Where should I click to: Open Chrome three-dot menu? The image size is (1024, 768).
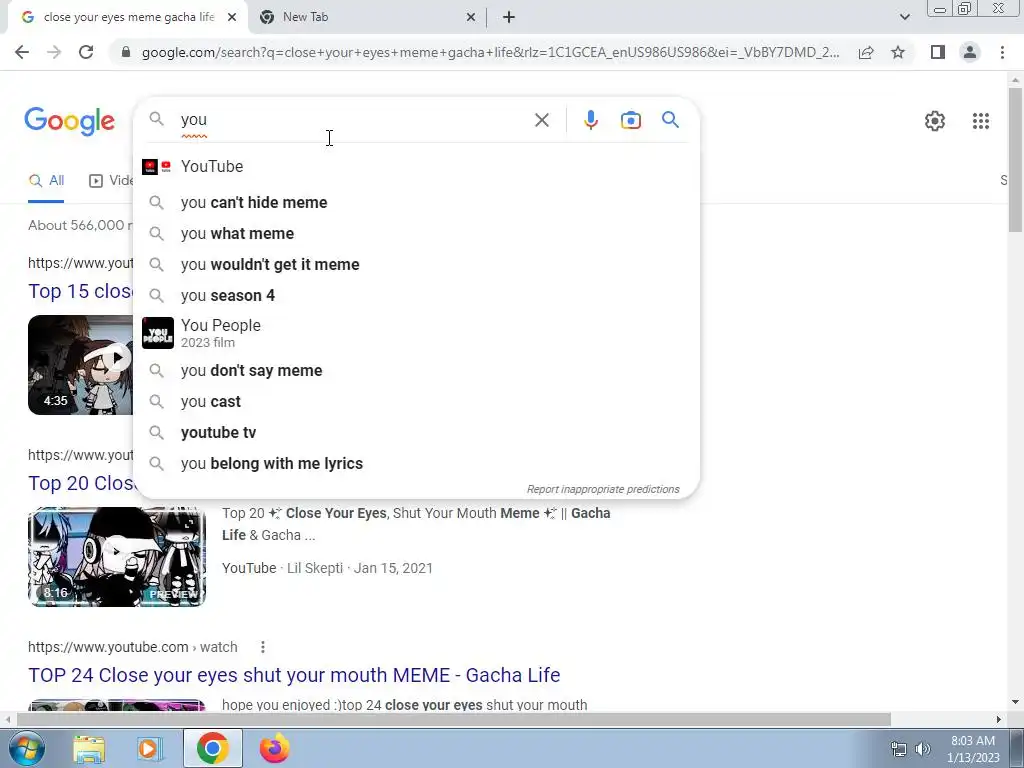[x=1002, y=52]
